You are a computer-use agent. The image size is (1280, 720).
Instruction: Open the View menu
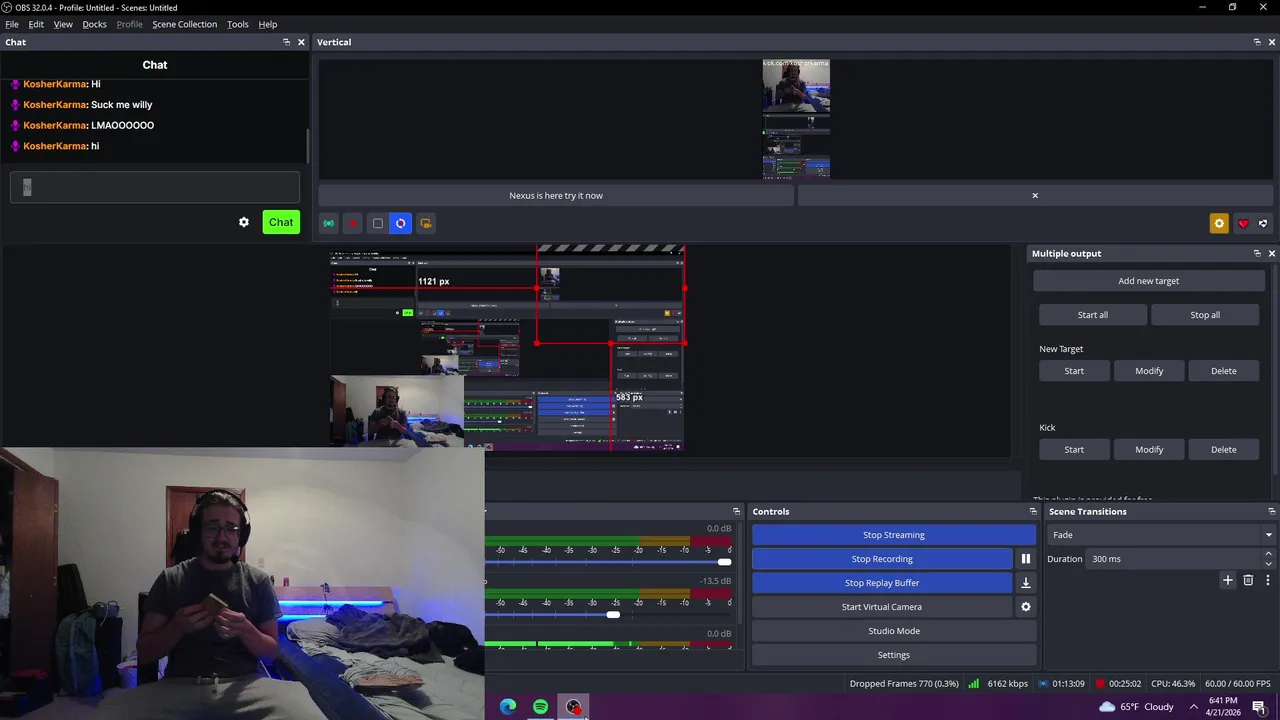tap(63, 24)
